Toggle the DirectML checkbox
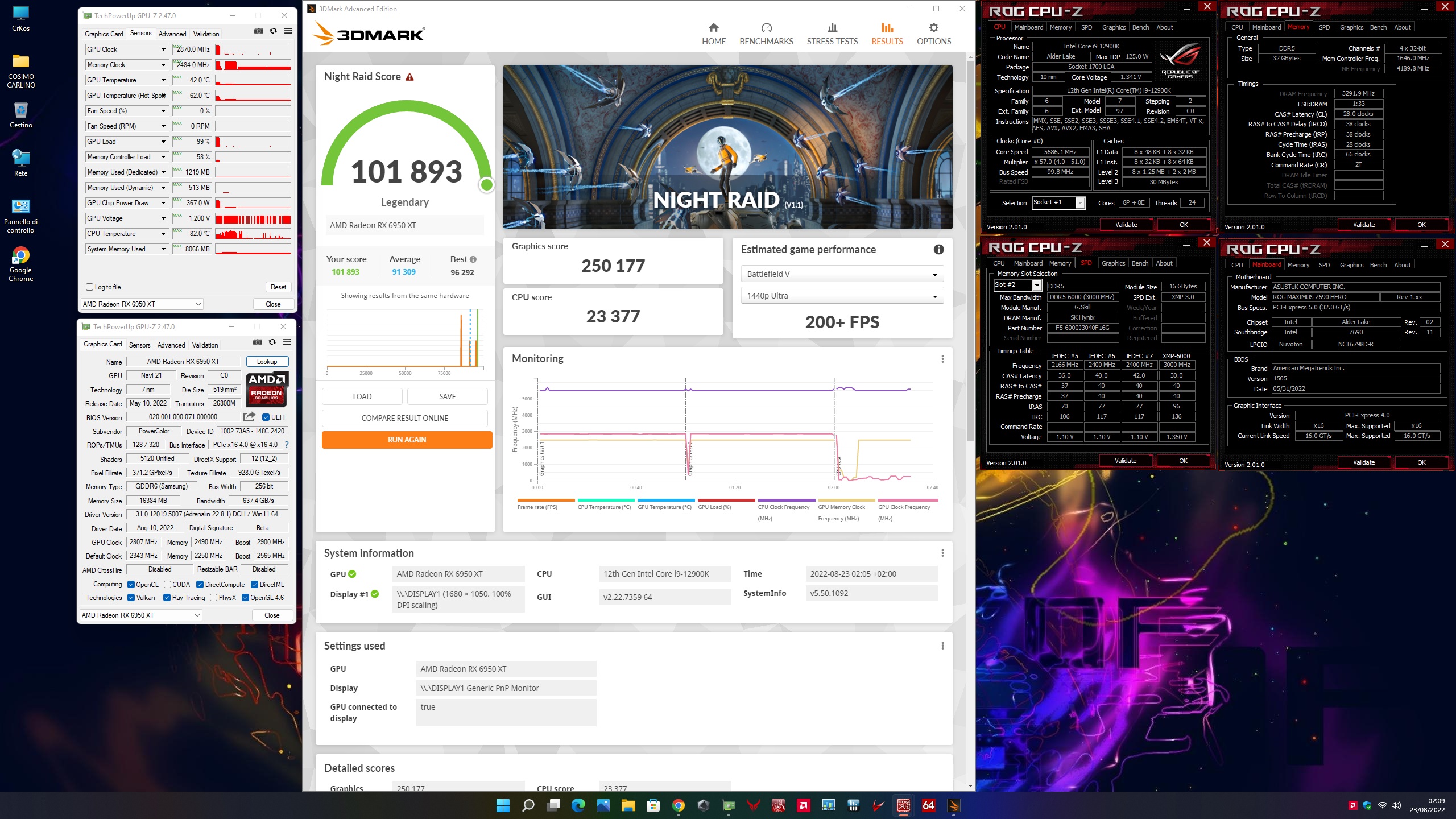 click(254, 585)
